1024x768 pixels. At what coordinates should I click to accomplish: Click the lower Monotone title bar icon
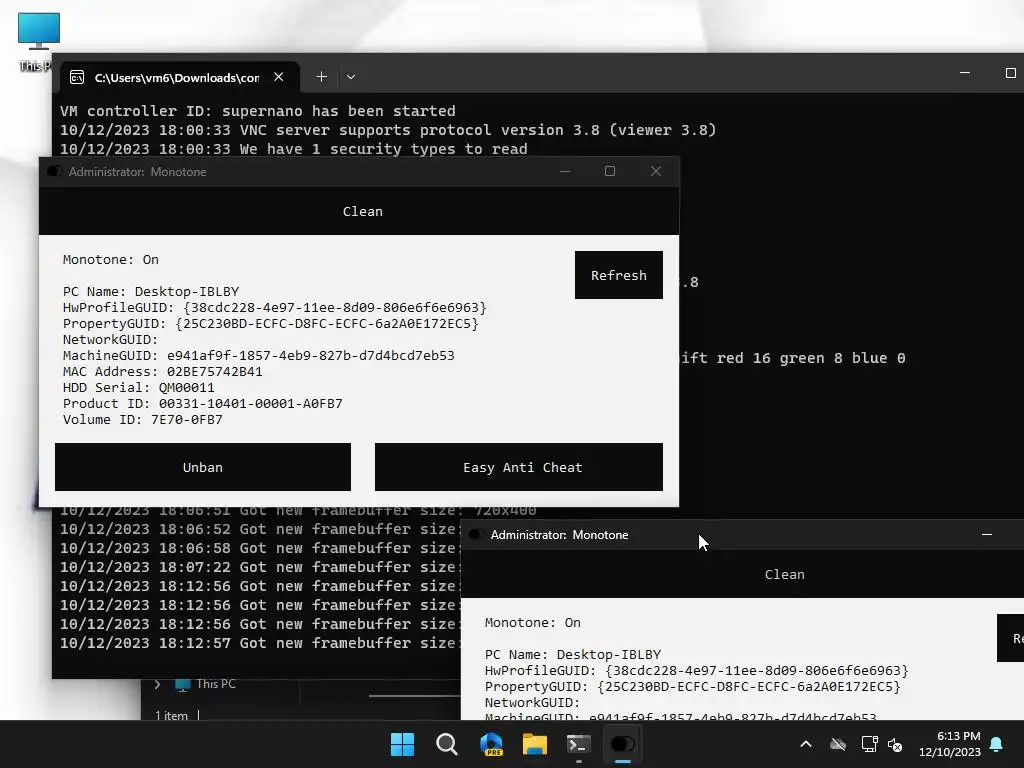tap(476, 535)
